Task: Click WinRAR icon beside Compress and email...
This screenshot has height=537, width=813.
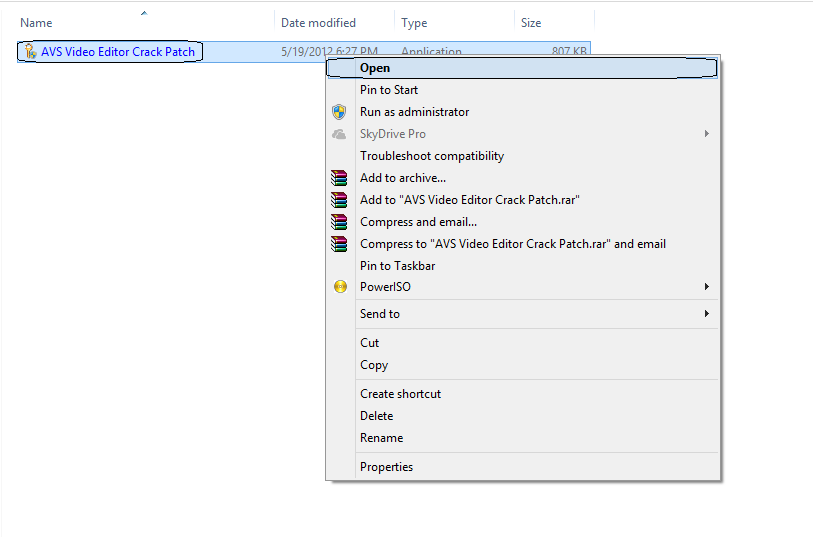Action: (339, 222)
